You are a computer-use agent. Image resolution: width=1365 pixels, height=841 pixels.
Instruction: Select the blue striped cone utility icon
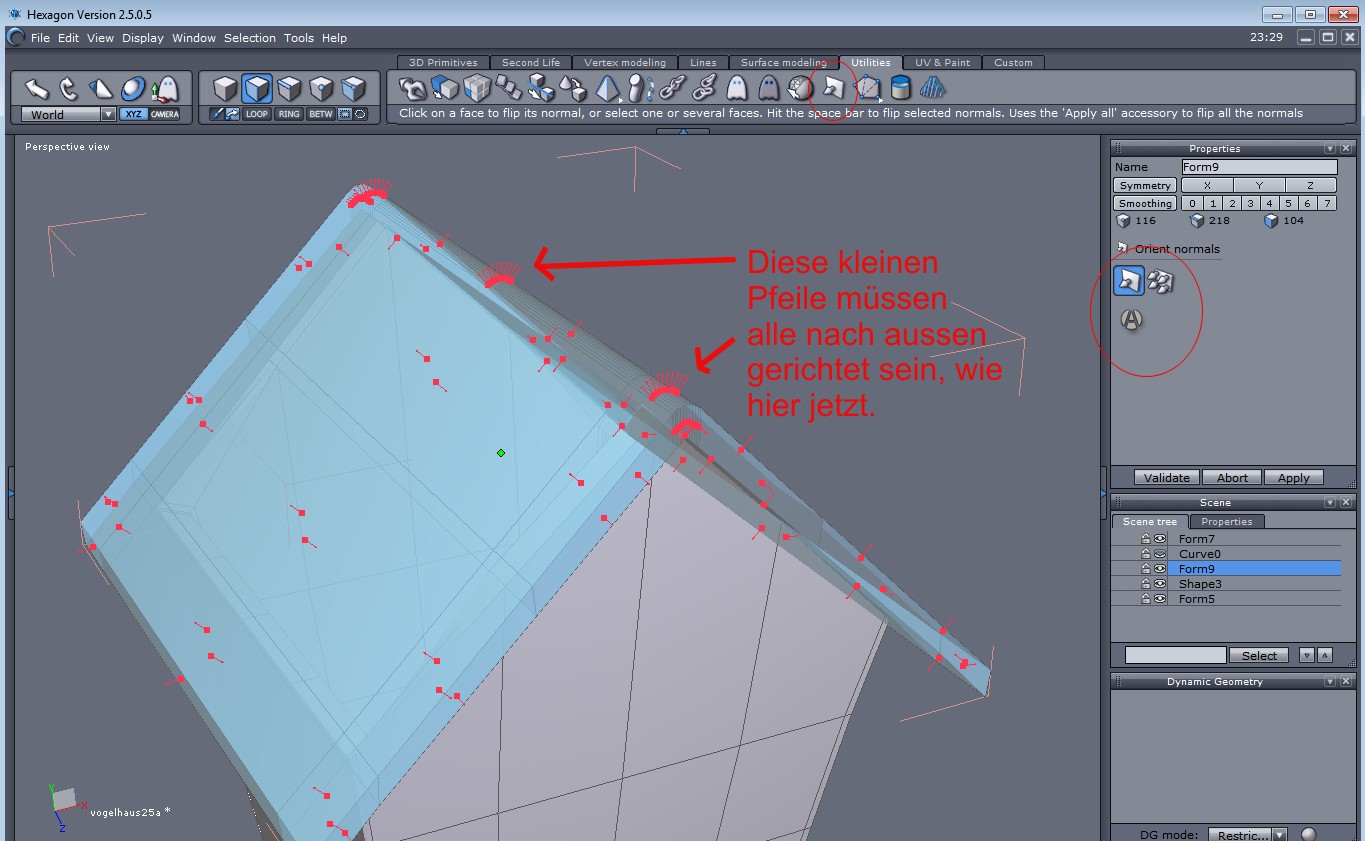click(x=933, y=88)
